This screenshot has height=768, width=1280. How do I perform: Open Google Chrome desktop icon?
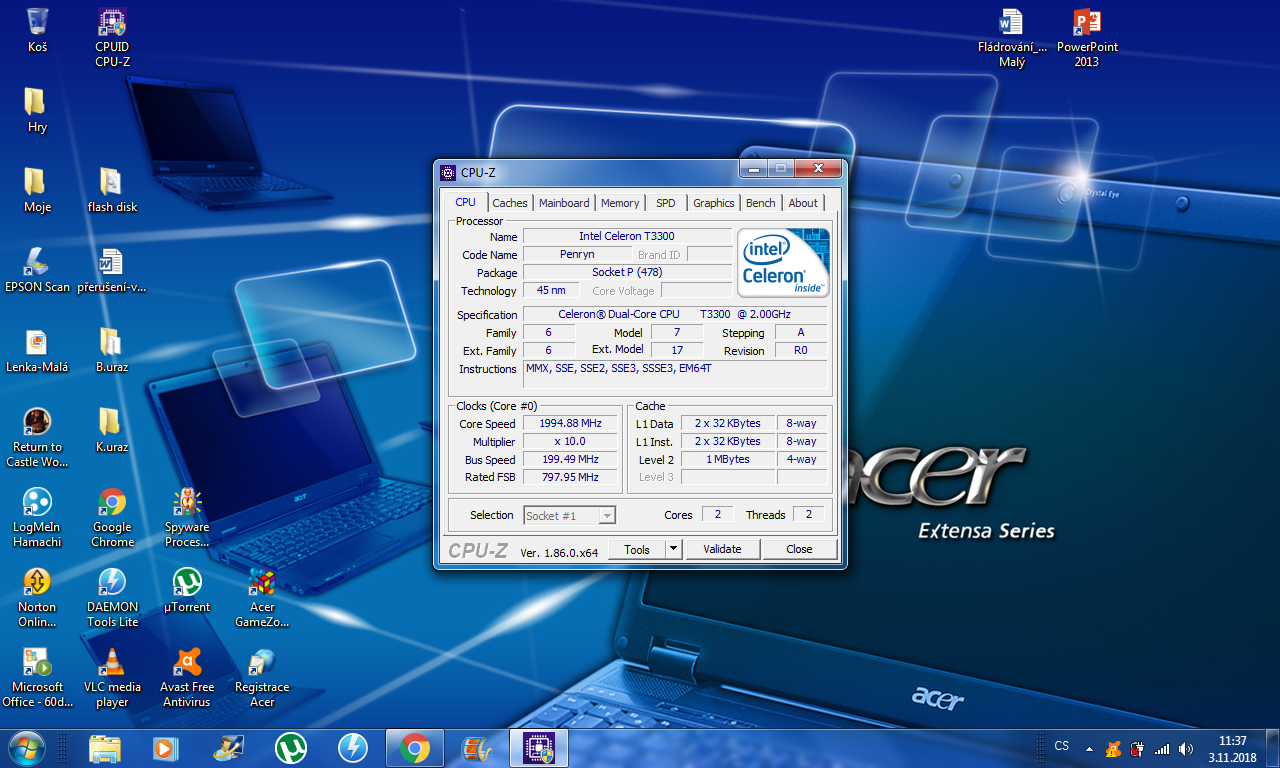(x=112, y=504)
